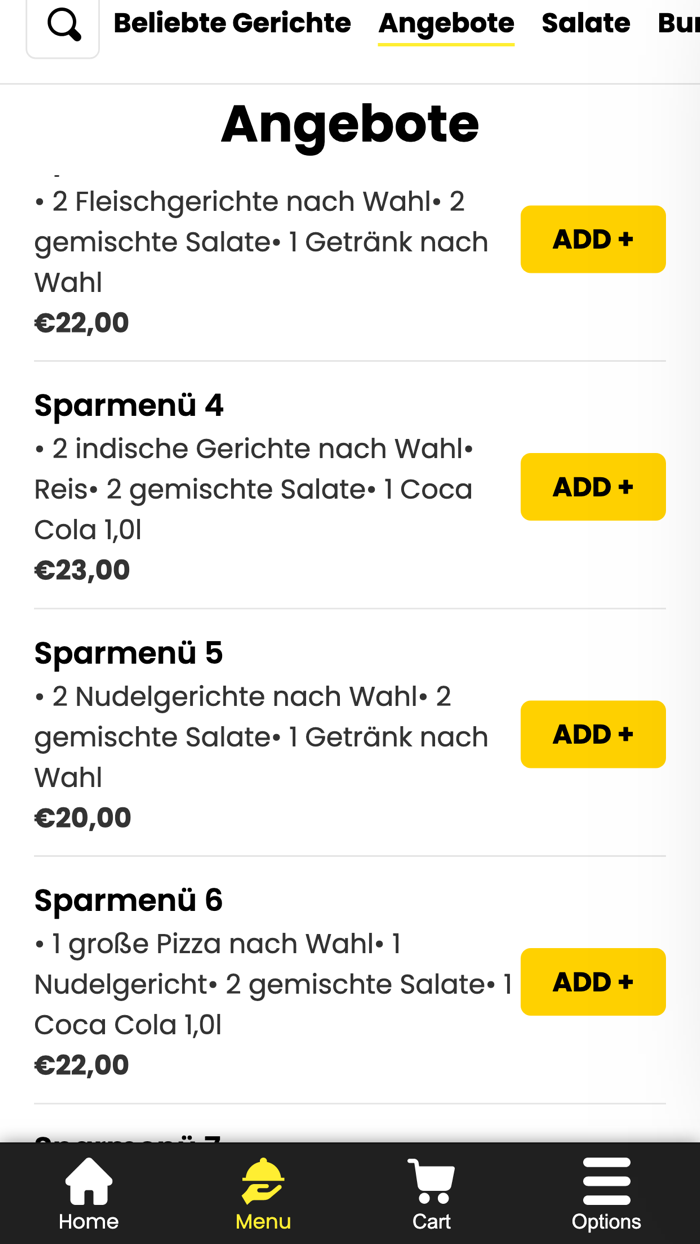Open the Salate category tab
Image resolution: width=700 pixels, height=1244 pixels.
(x=586, y=22)
